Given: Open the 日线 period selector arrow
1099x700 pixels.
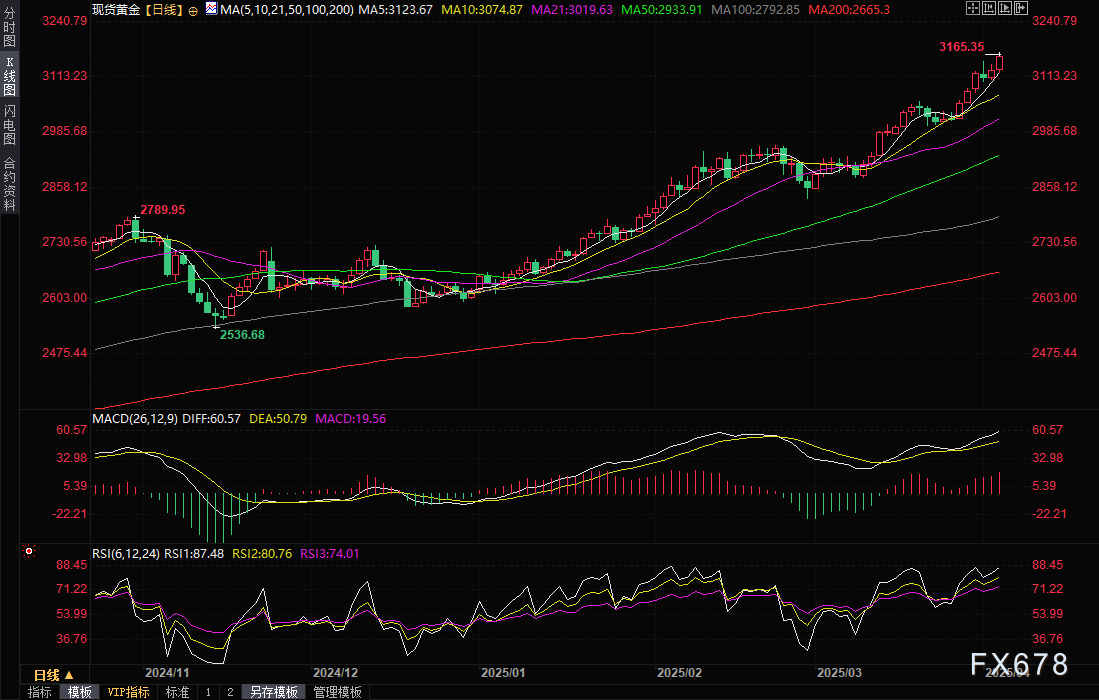Looking at the screenshot, I should coord(68,675).
